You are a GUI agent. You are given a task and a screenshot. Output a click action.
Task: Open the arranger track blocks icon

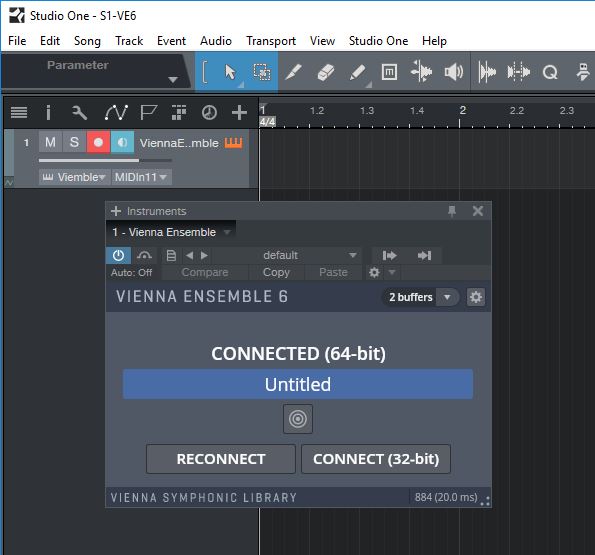click(179, 112)
